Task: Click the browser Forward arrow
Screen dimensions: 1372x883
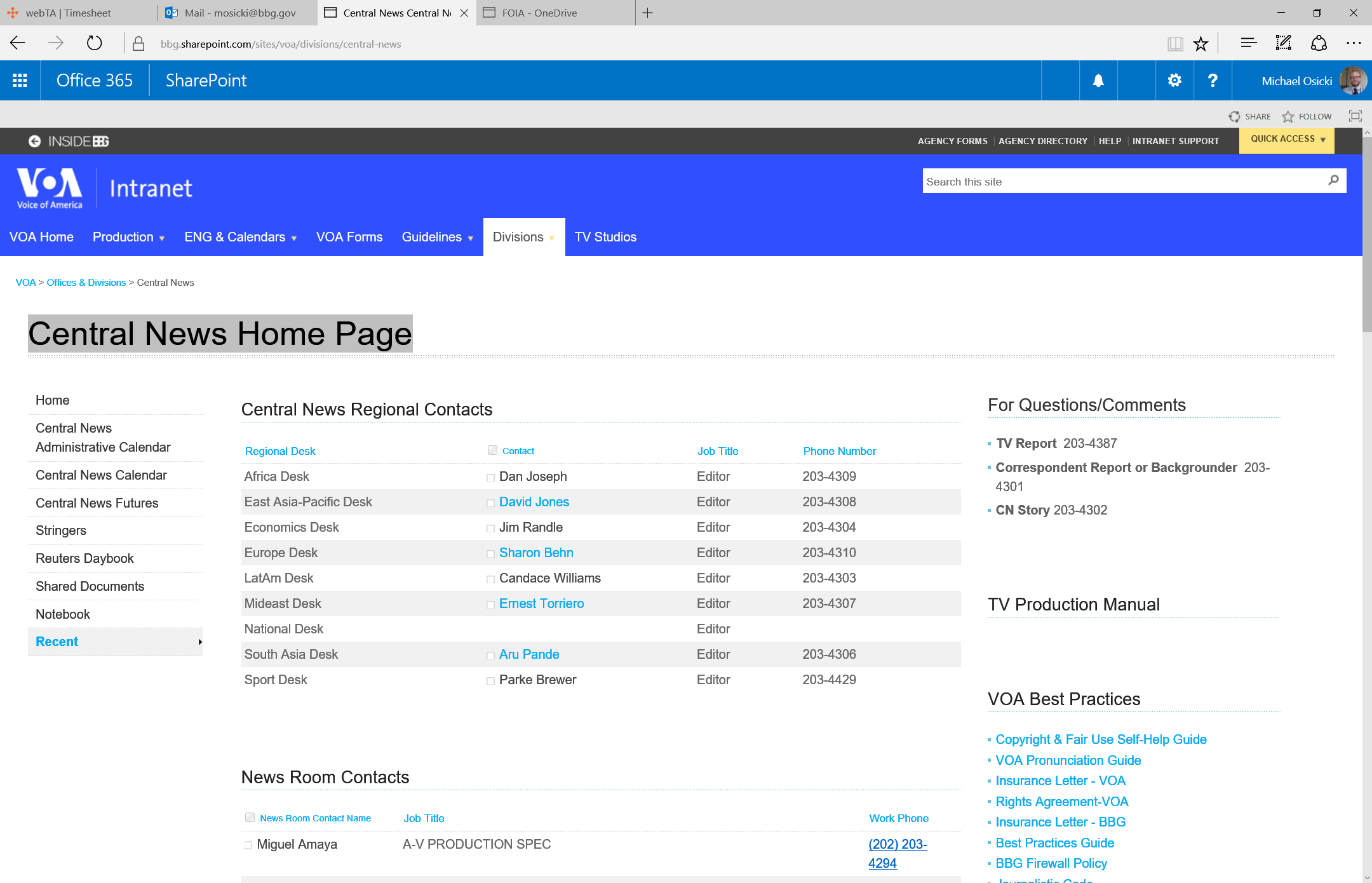Action: pyautogui.click(x=56, y=43)
